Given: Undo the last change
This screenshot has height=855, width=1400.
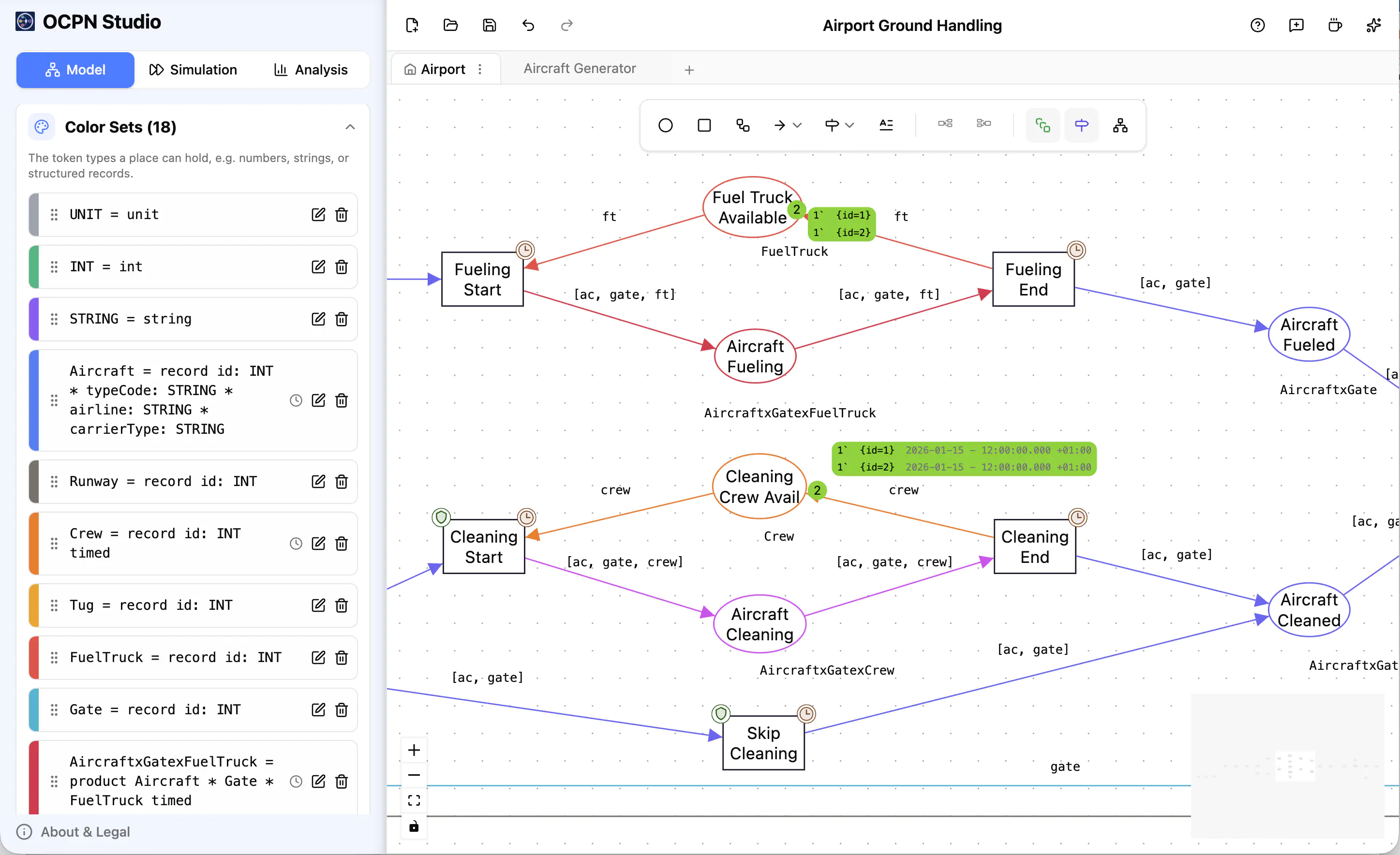Looking at the screenshot, I should pyautogui.click(x=528, y=26).
